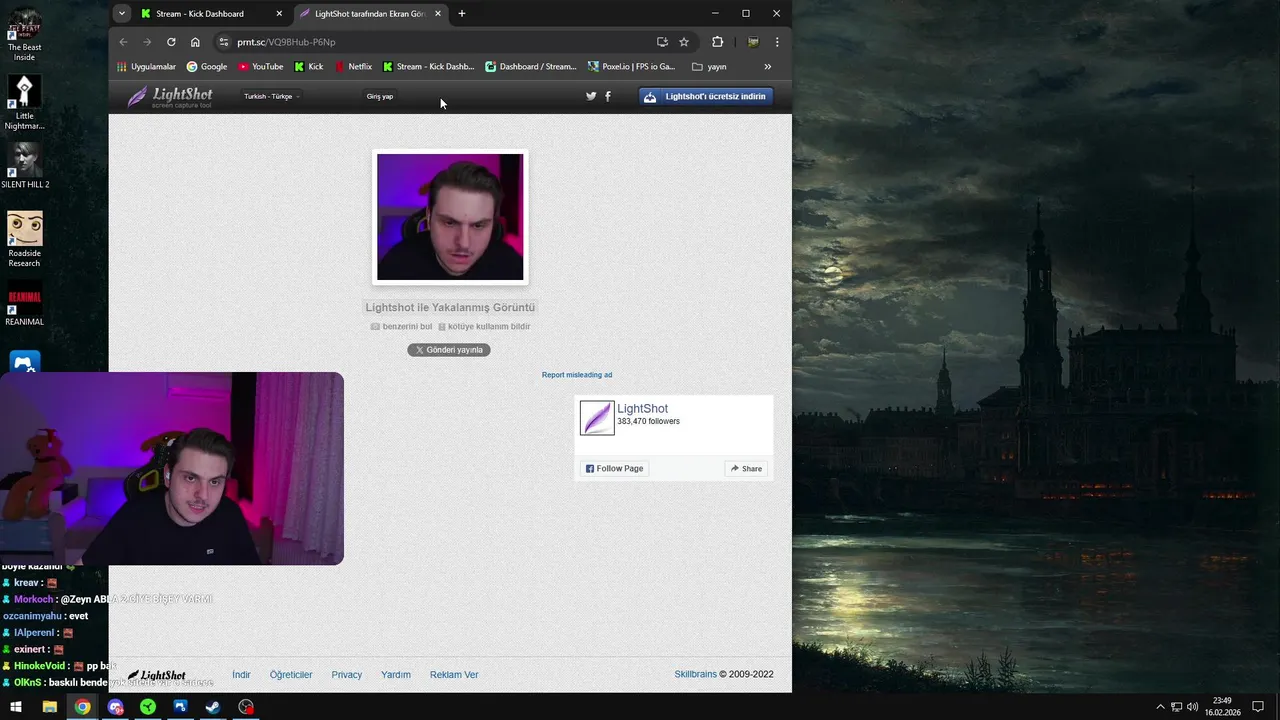The height and width of the screenshot is (720, 1280).
Task: Open the Razer Cortex taskbar icon
Action: 148,707
